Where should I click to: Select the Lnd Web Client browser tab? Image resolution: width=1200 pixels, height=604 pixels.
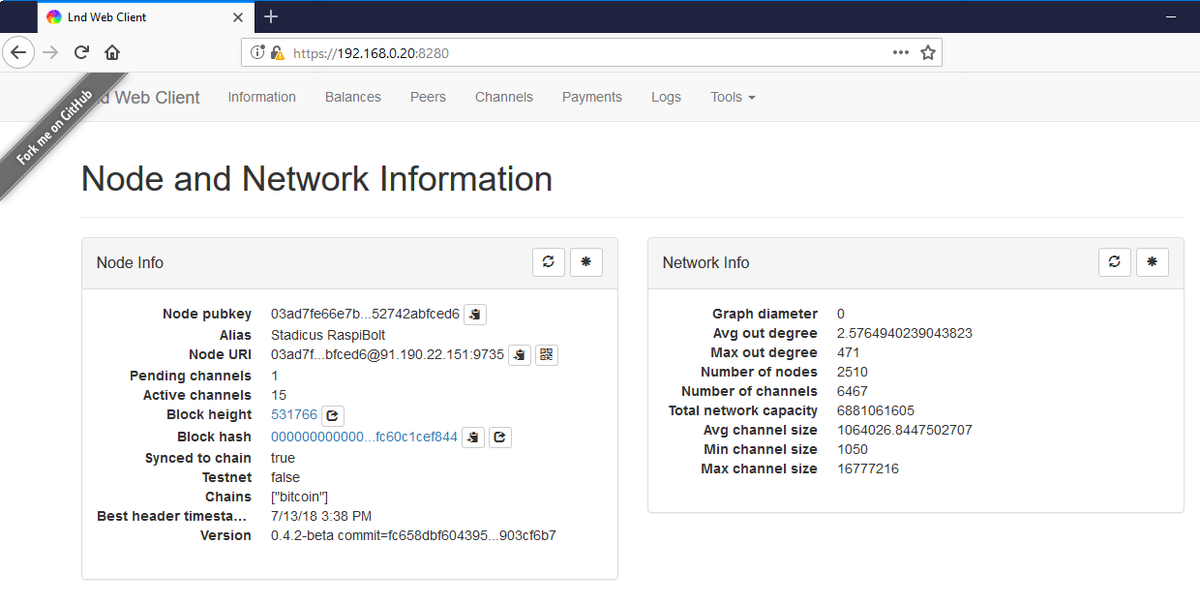tap(145, 17)
